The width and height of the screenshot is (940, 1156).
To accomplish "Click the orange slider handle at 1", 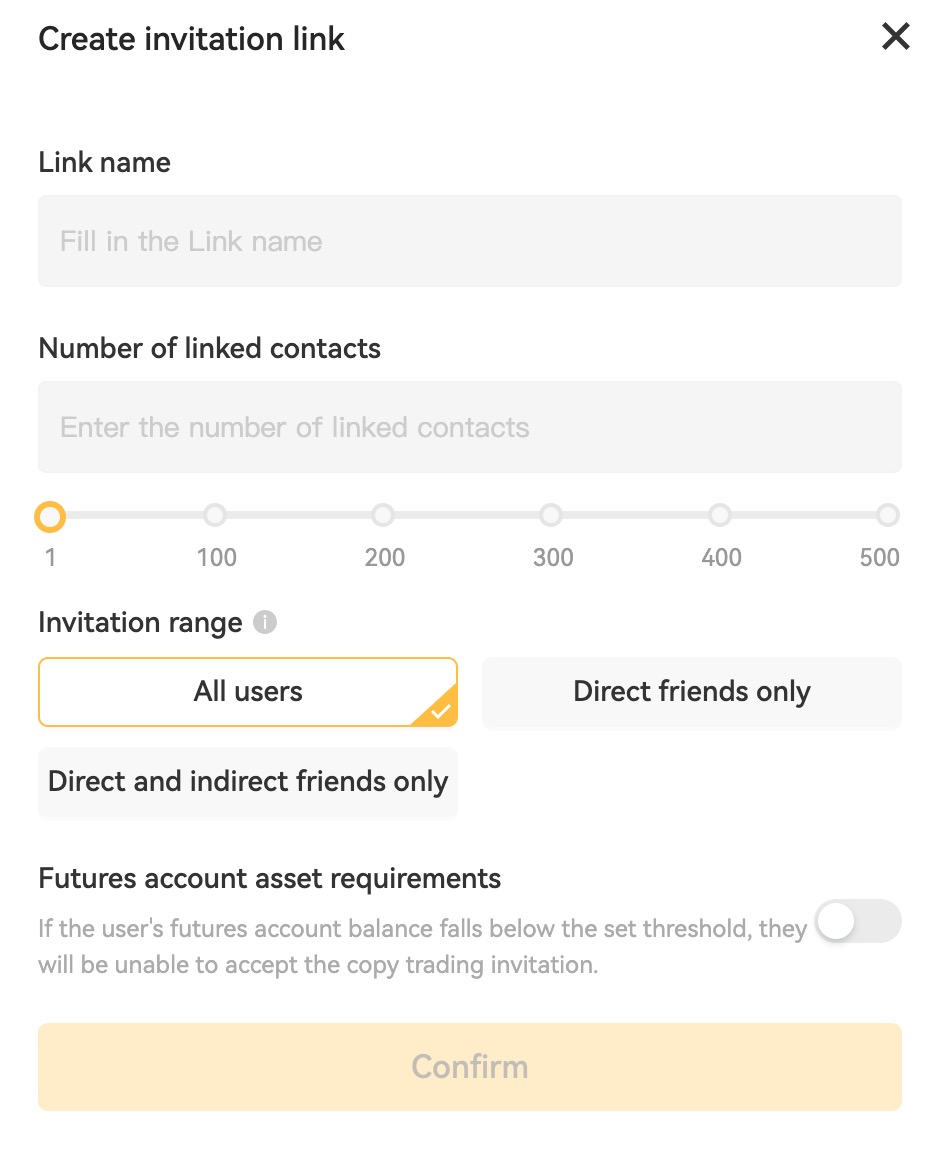I will [49, 516].
